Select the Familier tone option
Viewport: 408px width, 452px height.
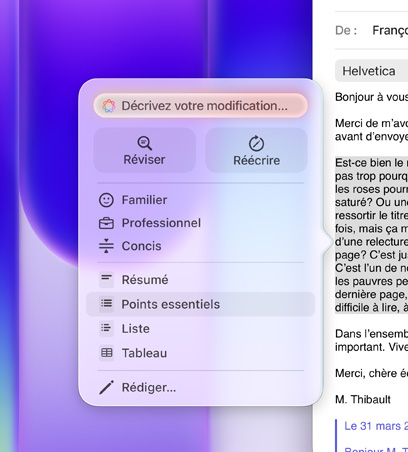pos(200,200)
